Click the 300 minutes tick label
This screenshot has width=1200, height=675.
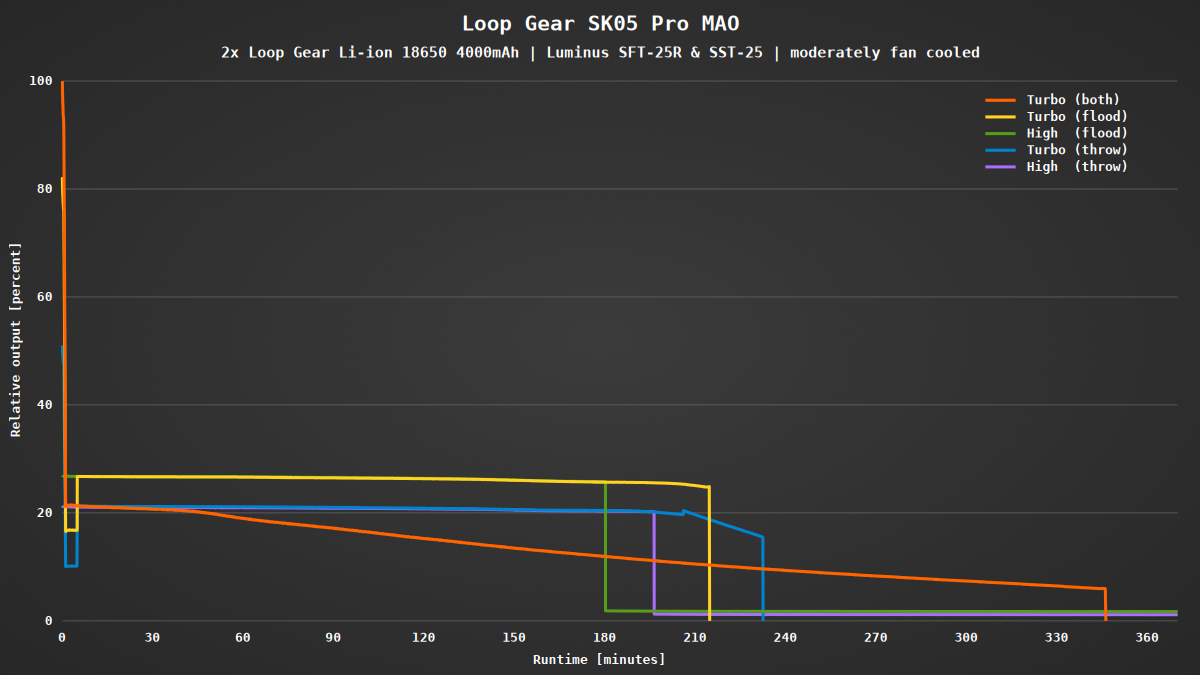(966, 637)
